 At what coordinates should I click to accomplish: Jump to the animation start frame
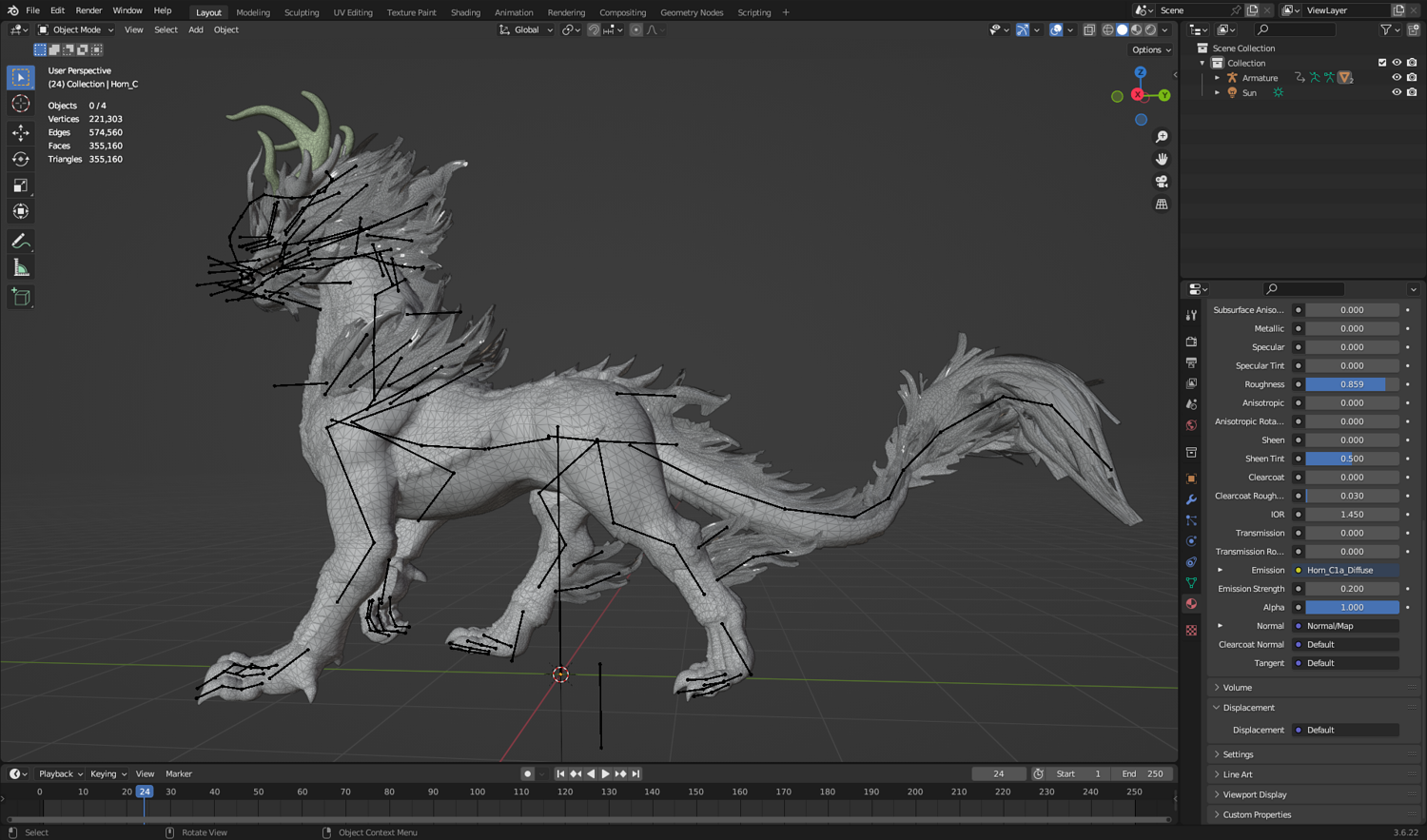coord(560,773)
